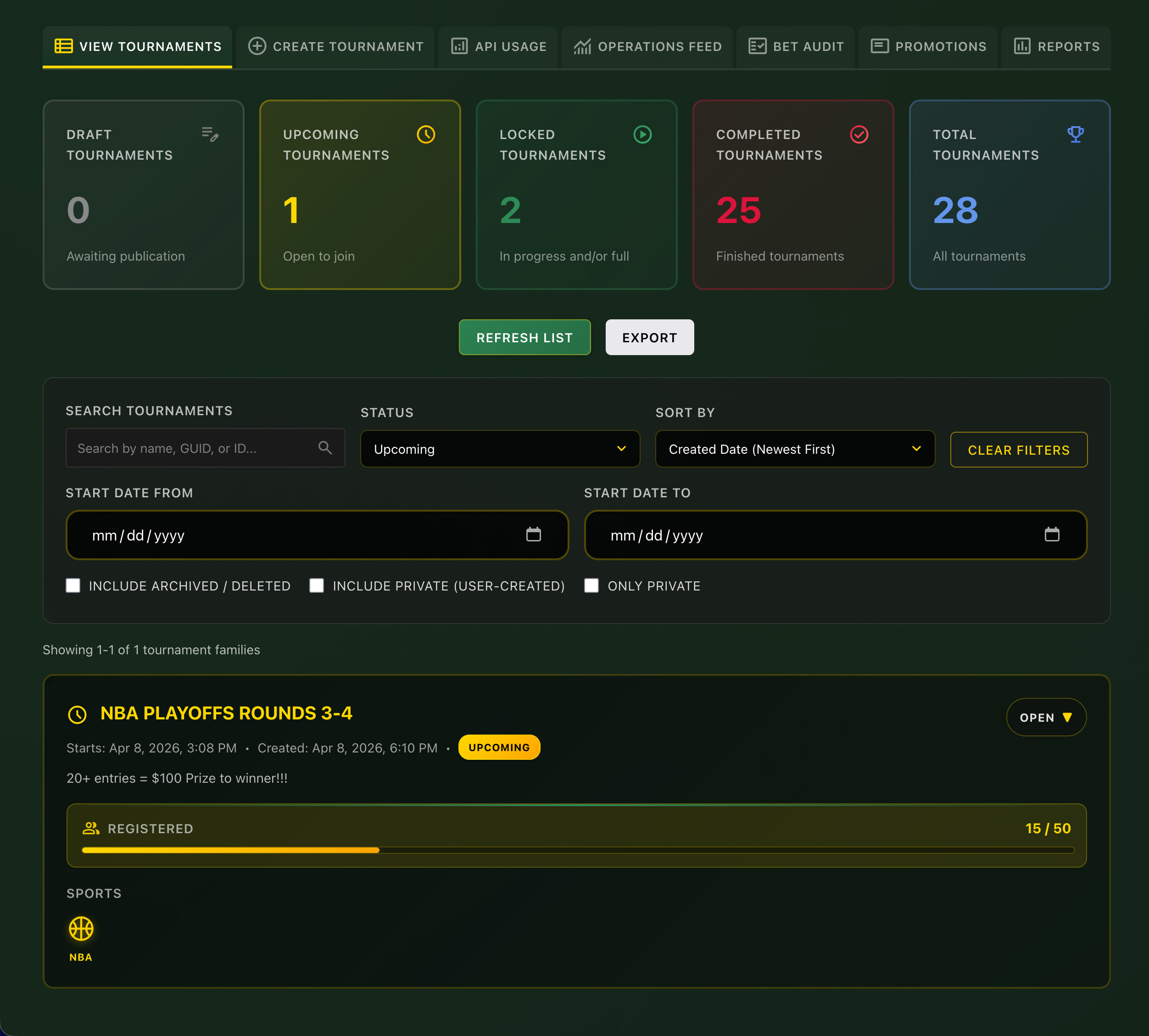The image size is (1149, 1036).
Task: Open the API Usage tab
Action: click(x=498, y=47)
